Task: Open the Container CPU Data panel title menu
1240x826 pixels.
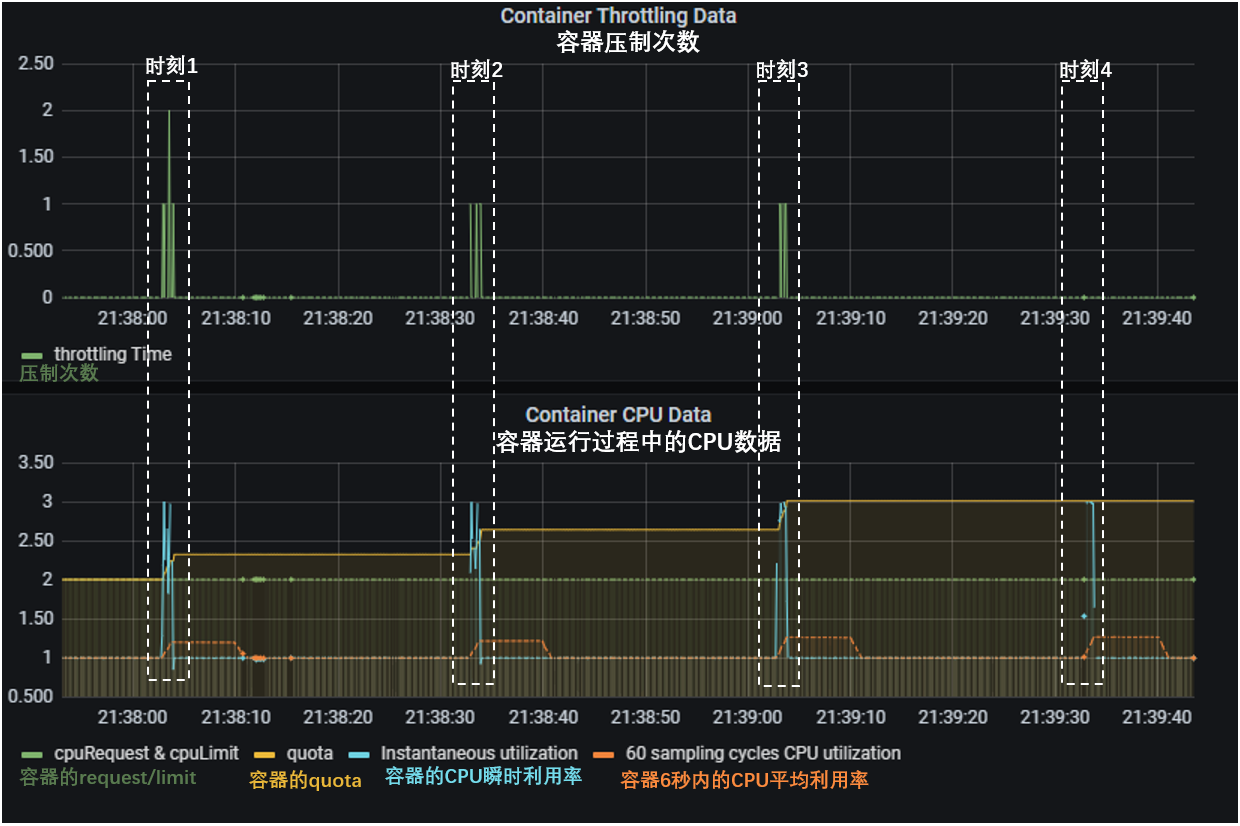Action: click(x=618, y=414)
